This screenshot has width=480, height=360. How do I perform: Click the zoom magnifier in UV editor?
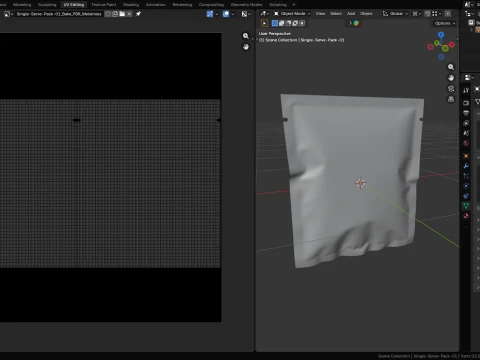click(246, 36)
